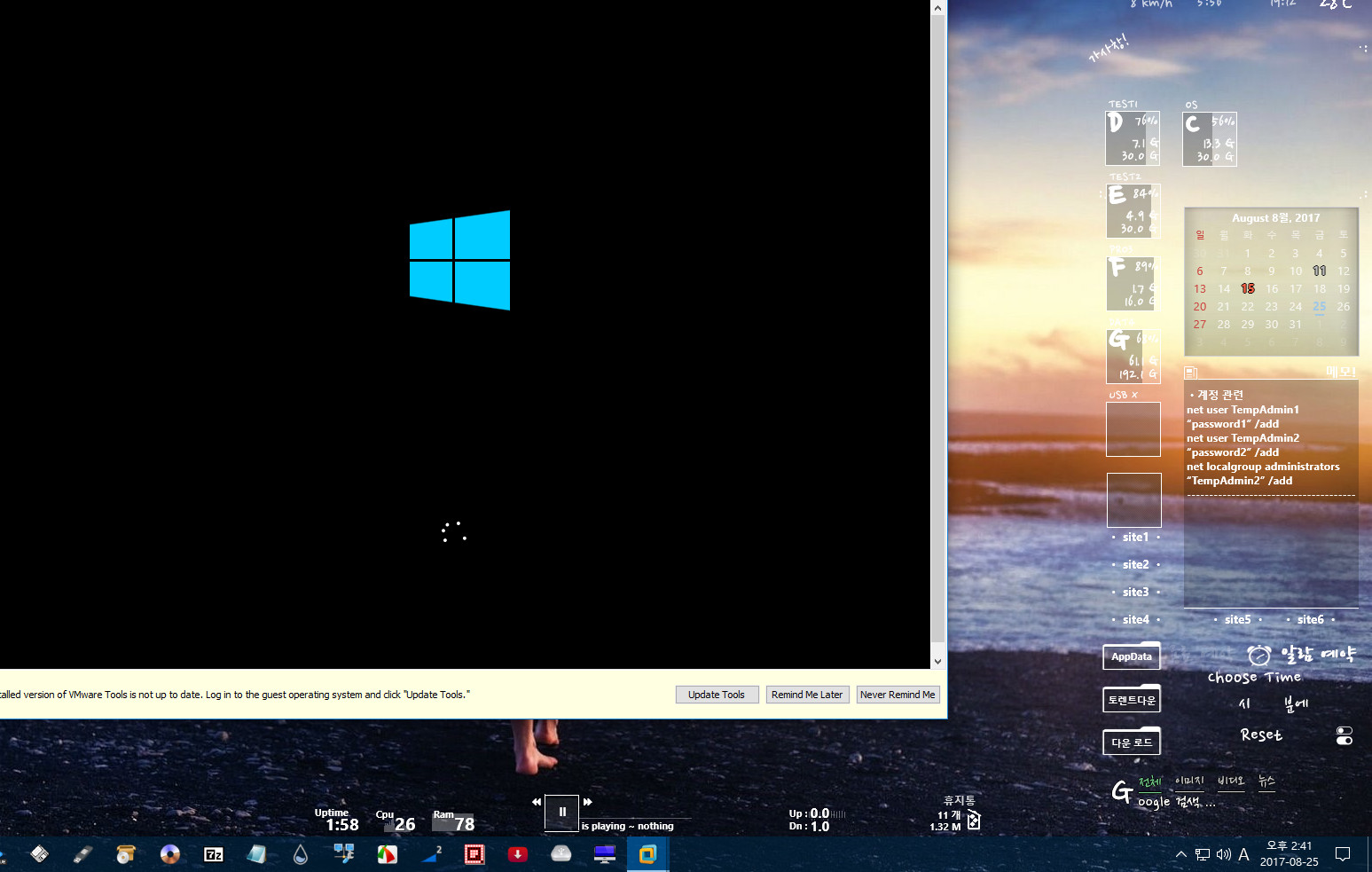Click the Cpu 26 usage meter

coord(396,821)
